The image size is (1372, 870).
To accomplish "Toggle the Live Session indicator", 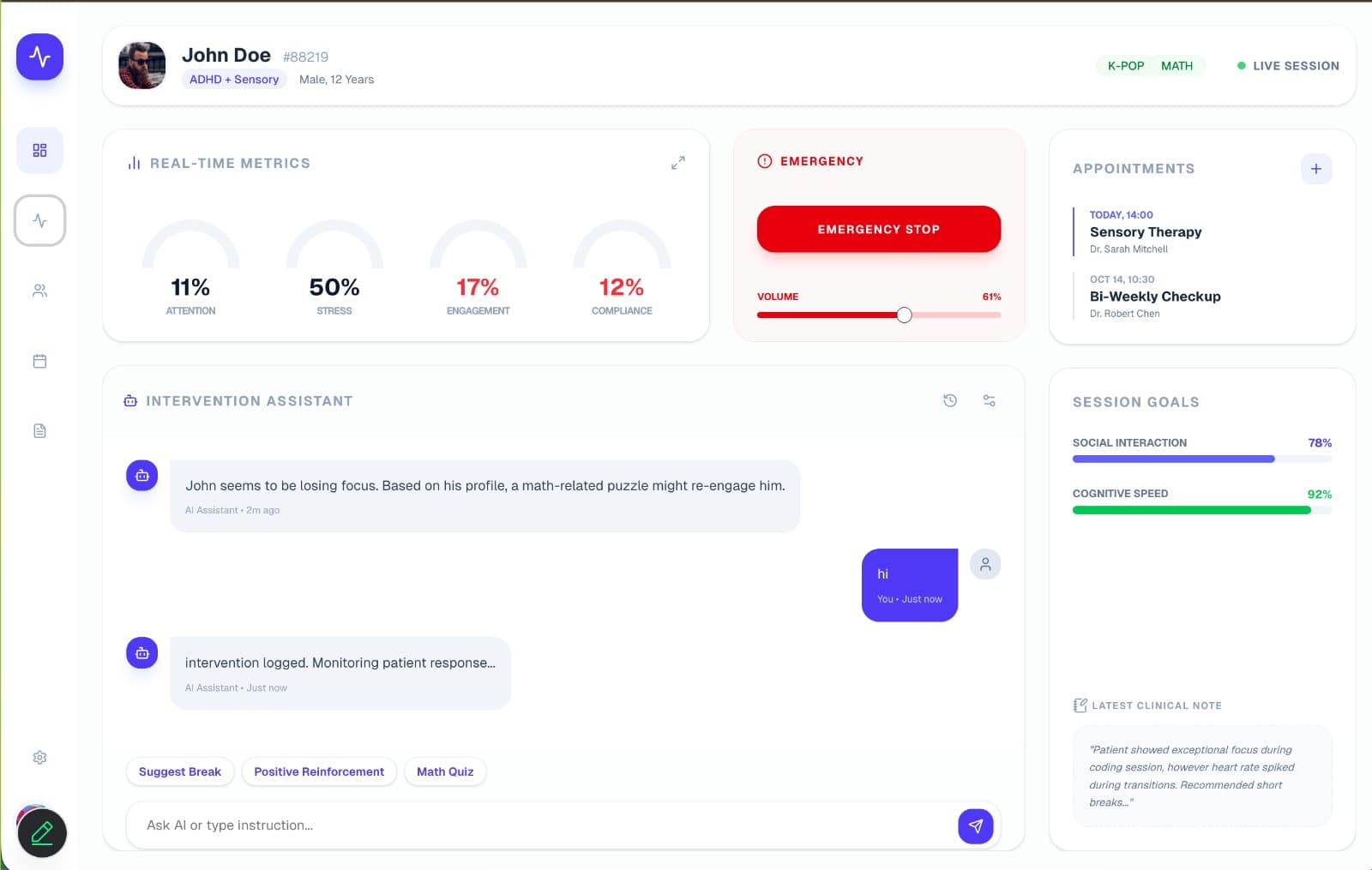I will pyautogui.click(x=1286, y=65).
